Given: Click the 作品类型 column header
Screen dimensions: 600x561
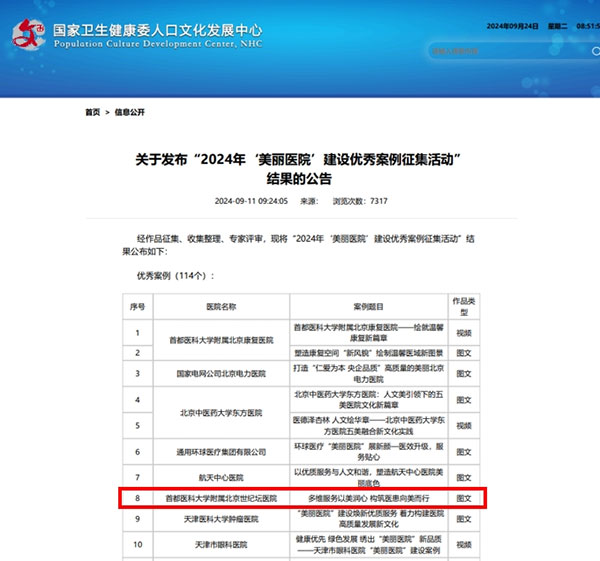Looking at the screenshot, I should click(x=464, y=307).
